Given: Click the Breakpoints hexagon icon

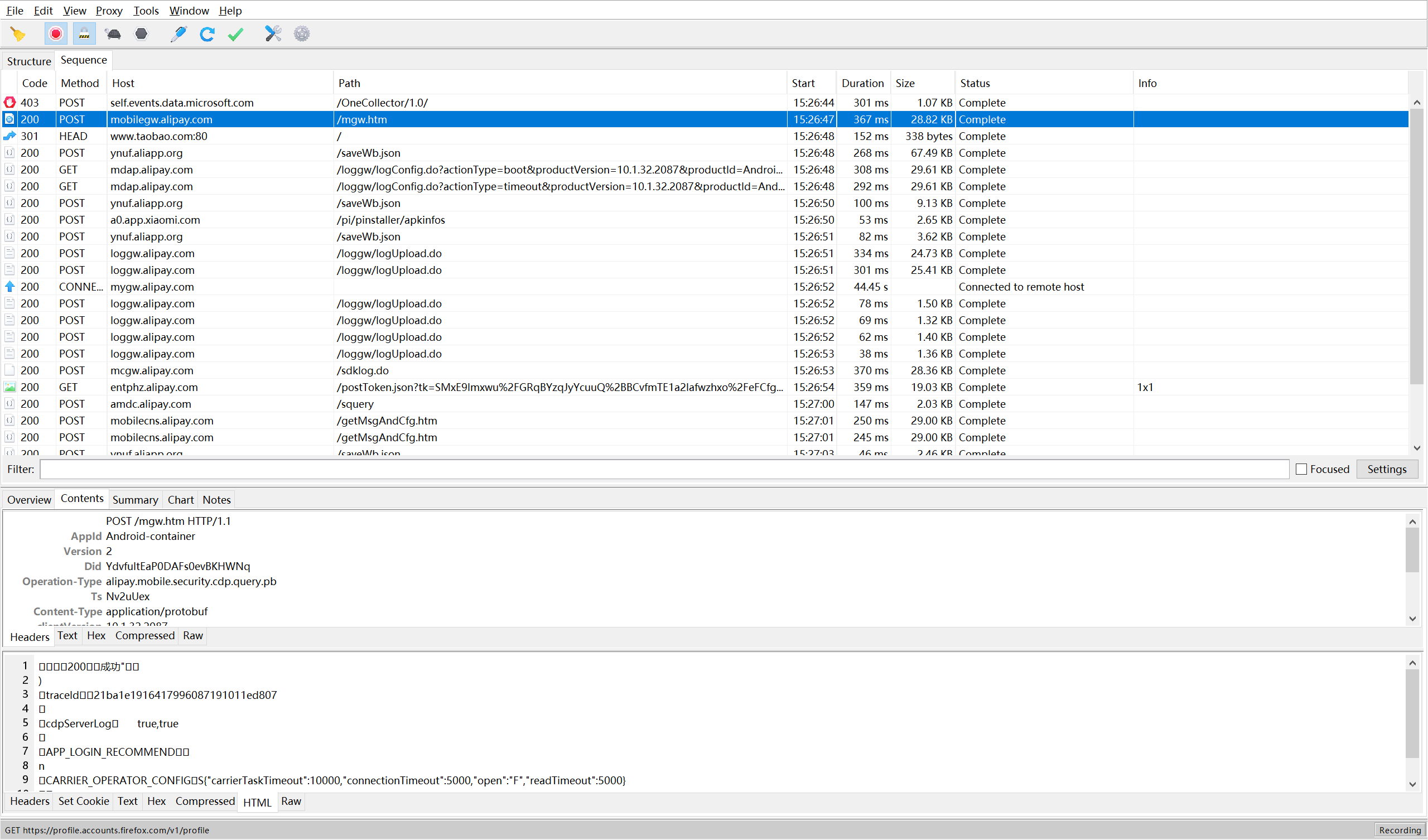Looking at the screenshot, I should [141, 34].
